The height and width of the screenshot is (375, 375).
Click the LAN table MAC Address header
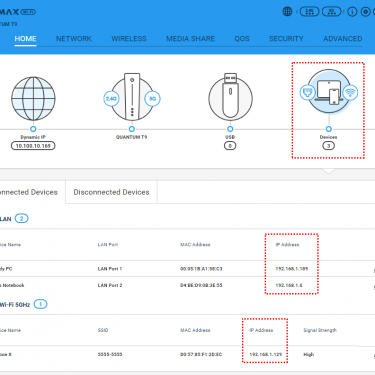(195, 245)
